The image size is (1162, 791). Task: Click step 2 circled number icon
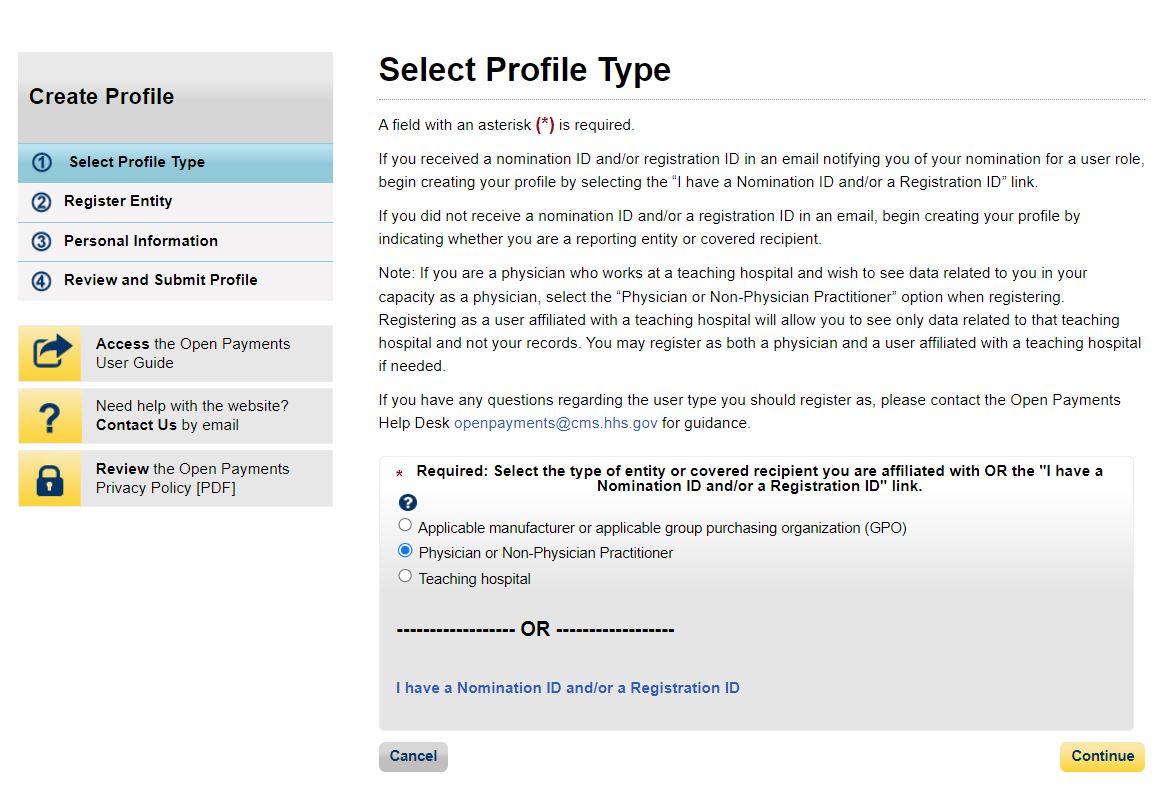click(41, 202)
